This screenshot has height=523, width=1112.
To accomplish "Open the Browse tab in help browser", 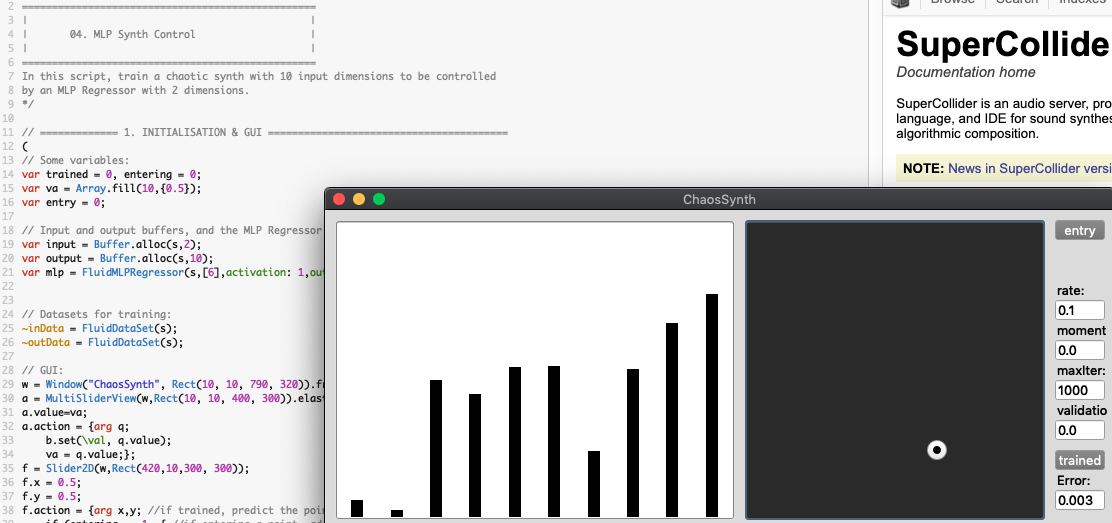I will coord(952,2).
